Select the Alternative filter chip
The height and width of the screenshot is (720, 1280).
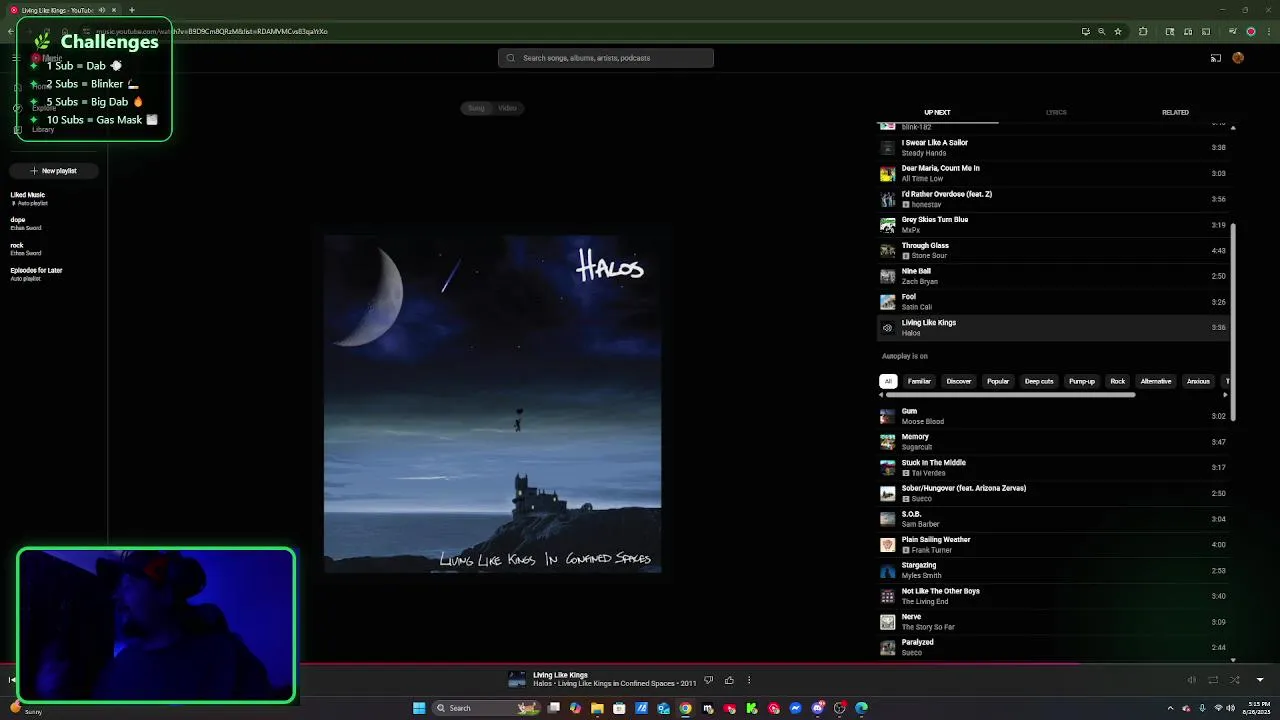coord(1156,381)
